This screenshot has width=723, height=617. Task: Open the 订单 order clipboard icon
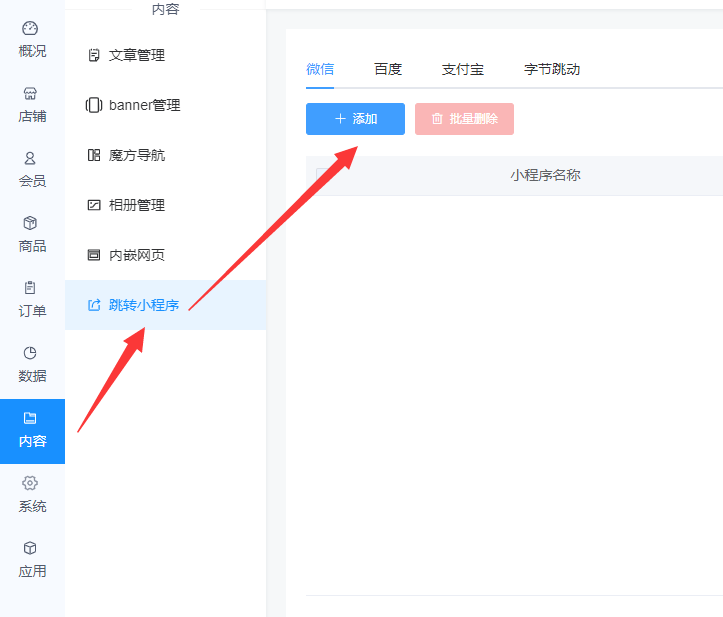click(x=30, y=288)
